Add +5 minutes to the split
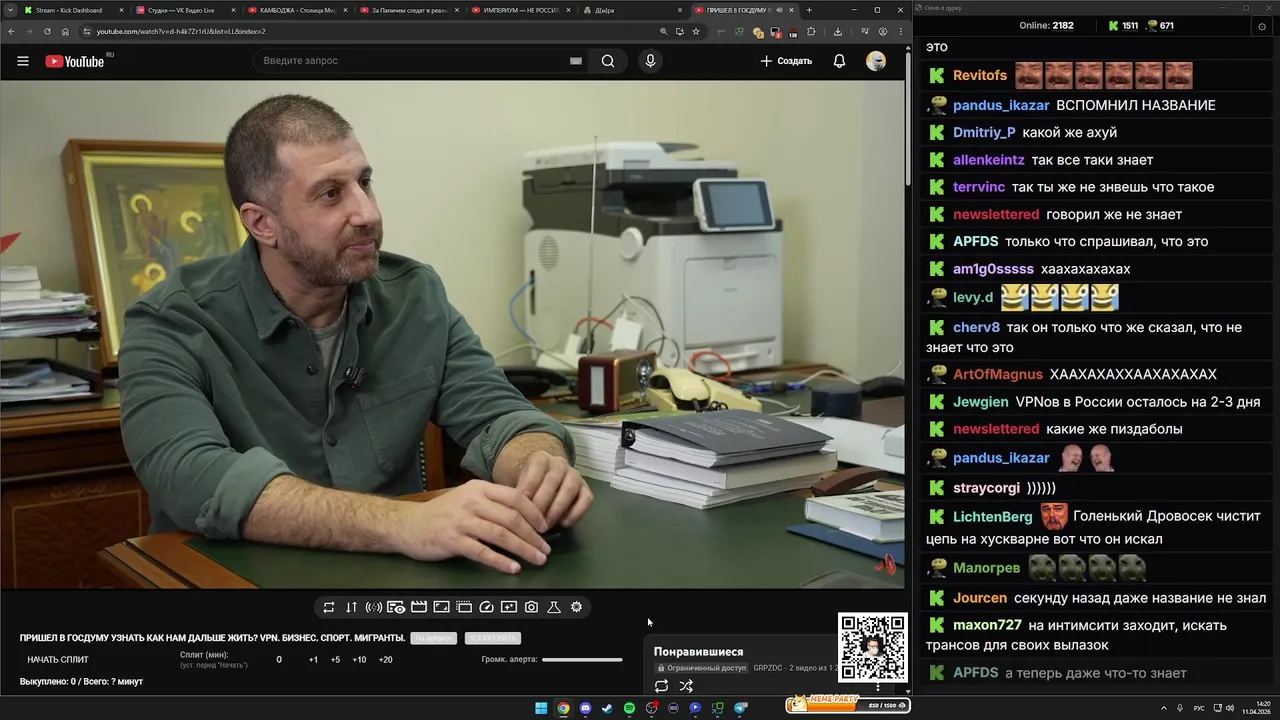This screenshot has width=1280, height=720. [x=335, y=660]
